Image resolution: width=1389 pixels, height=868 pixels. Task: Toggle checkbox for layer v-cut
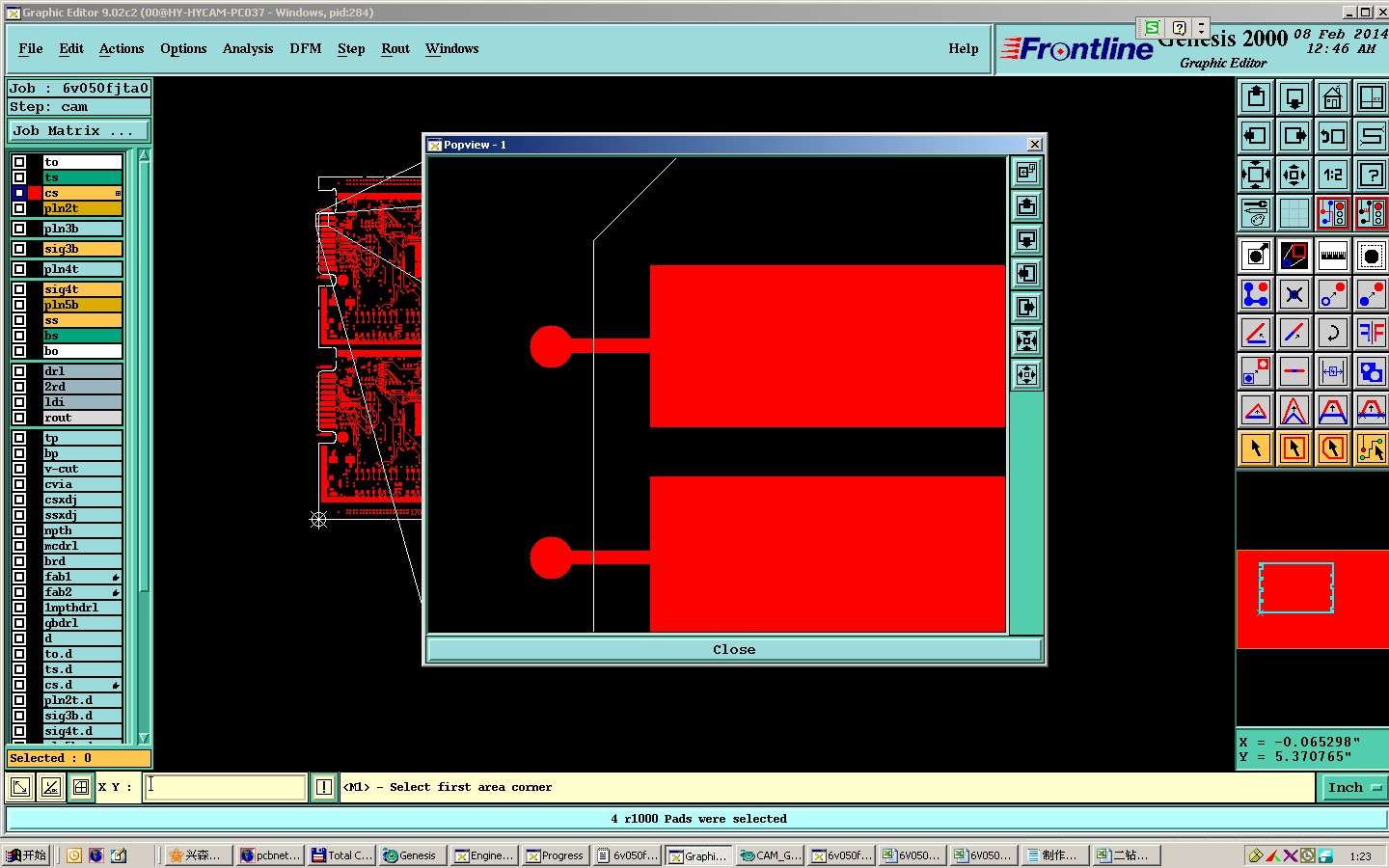coord(19,469)
